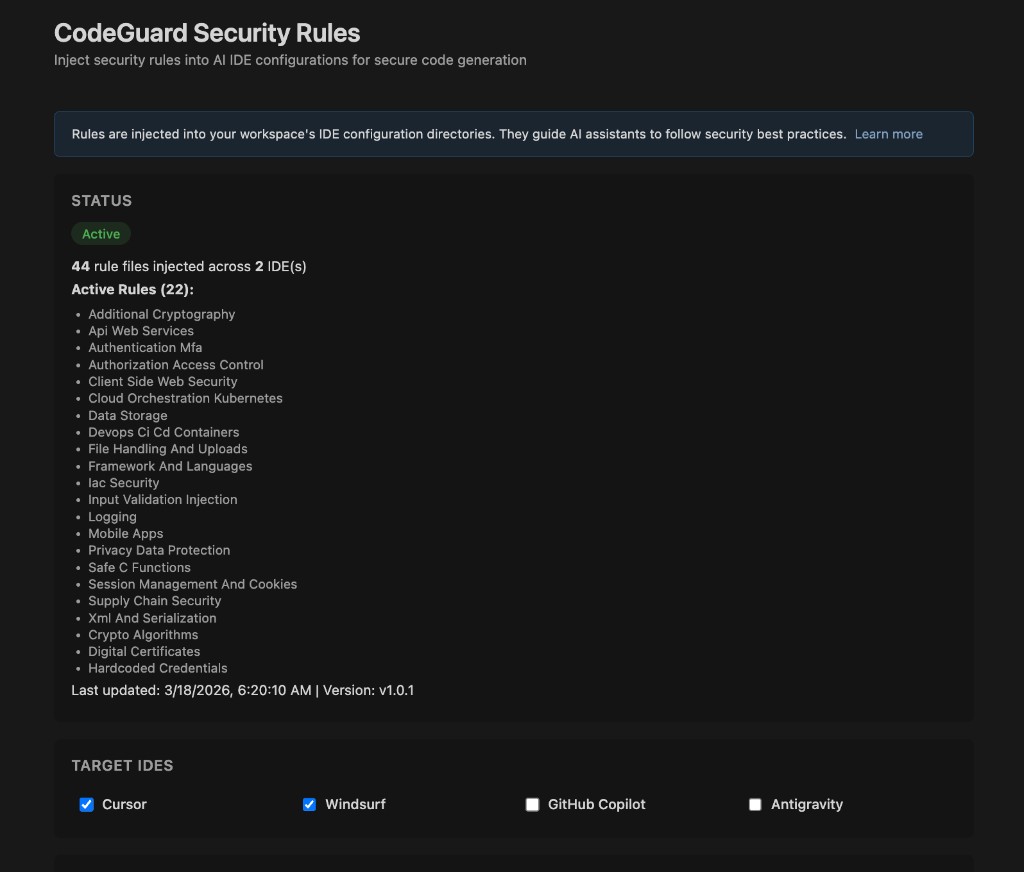The width and height of the screenshot is (1024, 872).
Task: Click the Data Storage rule item
Action: pos(127,415)
